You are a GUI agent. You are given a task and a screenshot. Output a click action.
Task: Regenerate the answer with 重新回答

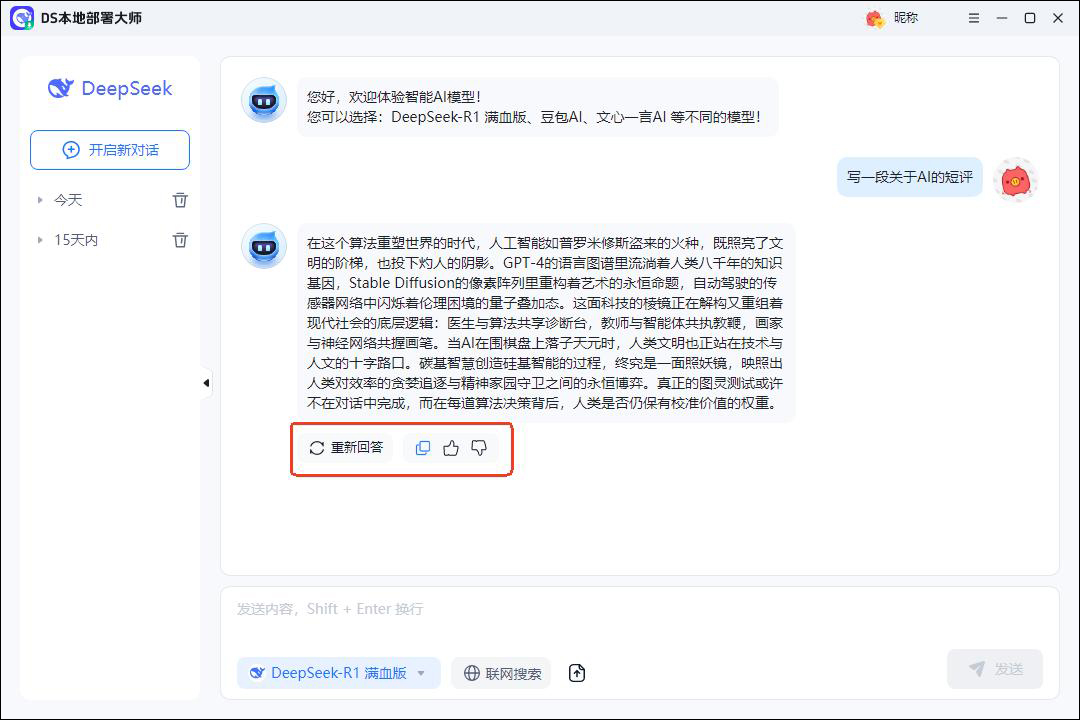tap(346, 448)
